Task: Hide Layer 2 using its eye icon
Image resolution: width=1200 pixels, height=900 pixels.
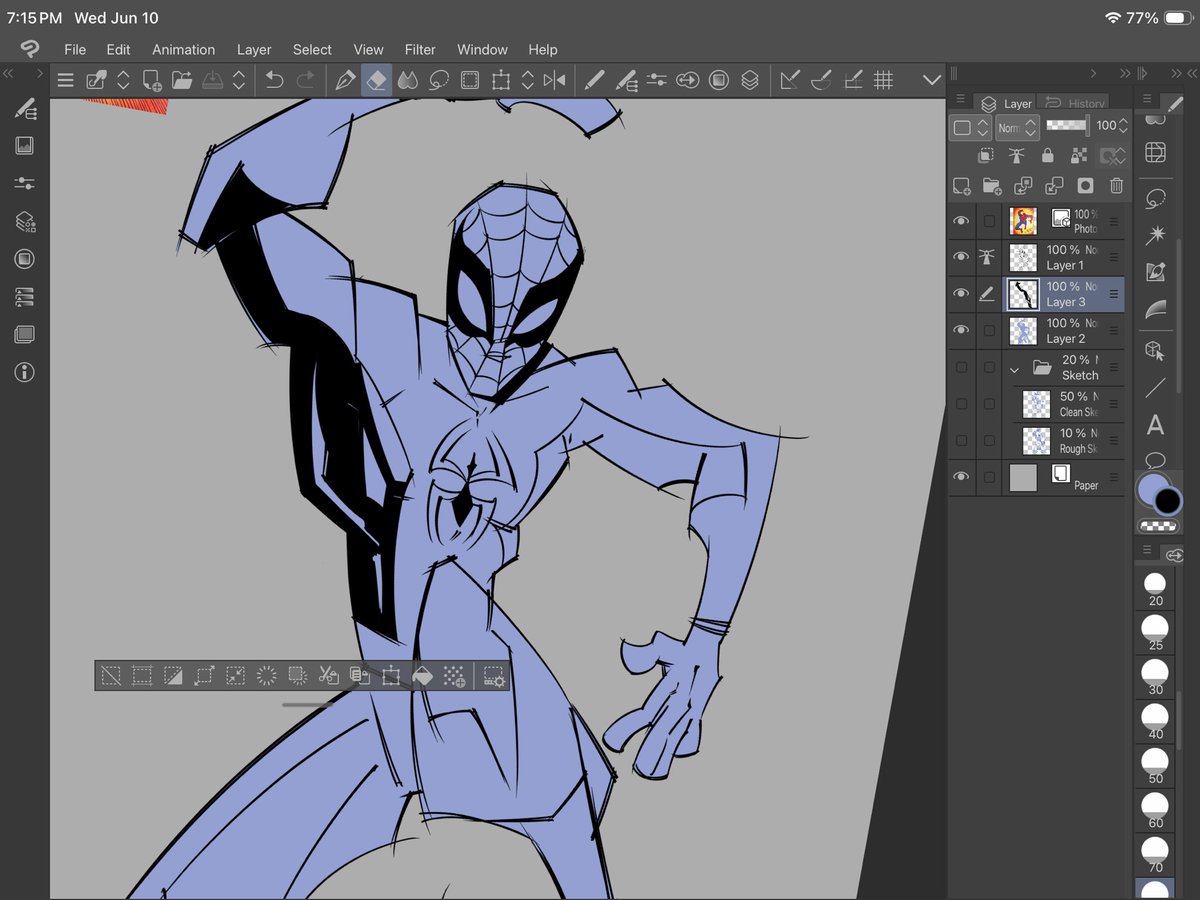Action: 961,331
